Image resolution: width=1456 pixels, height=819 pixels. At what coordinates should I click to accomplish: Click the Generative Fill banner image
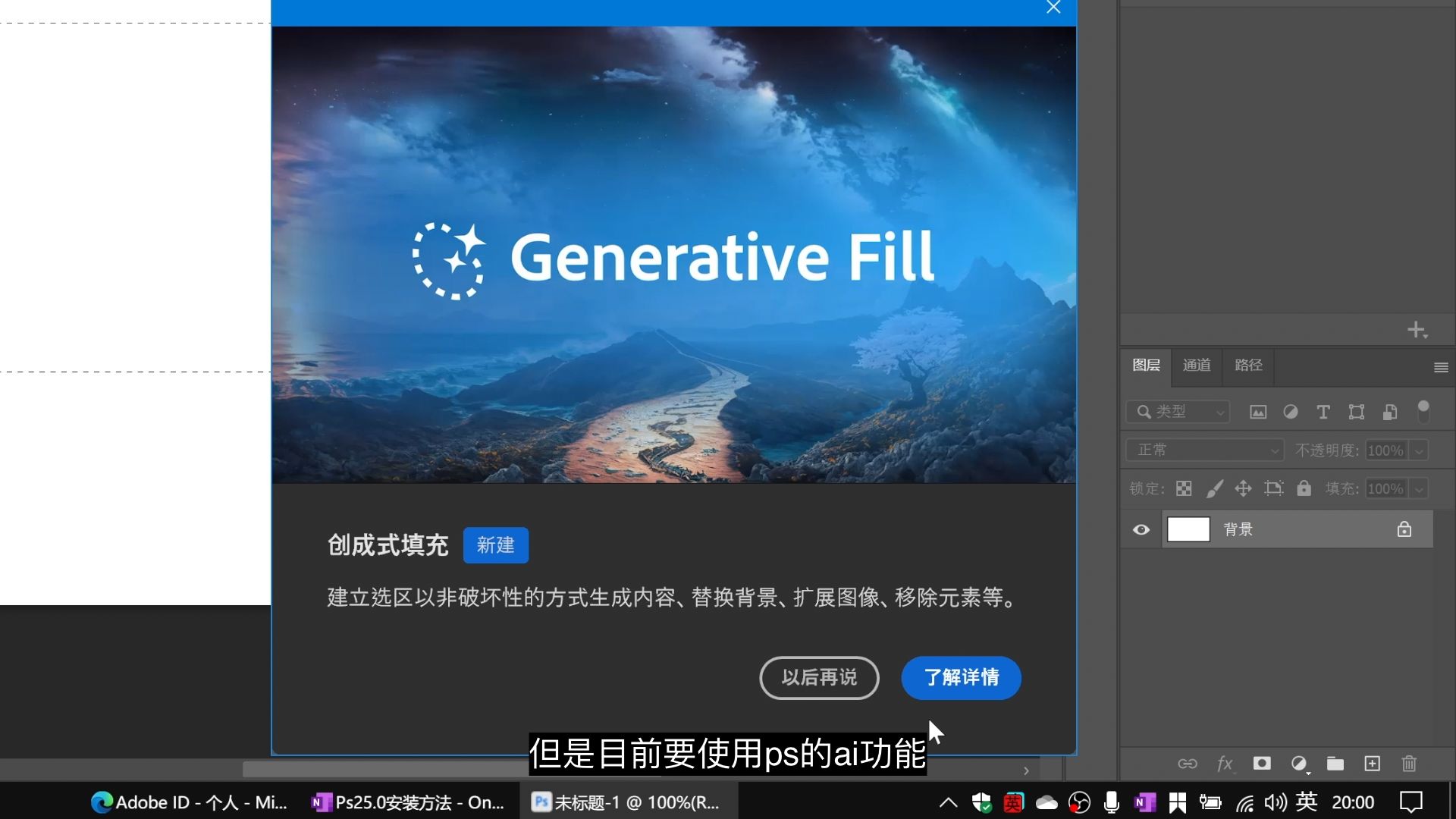pyautogui.click(x=673, y=255)
